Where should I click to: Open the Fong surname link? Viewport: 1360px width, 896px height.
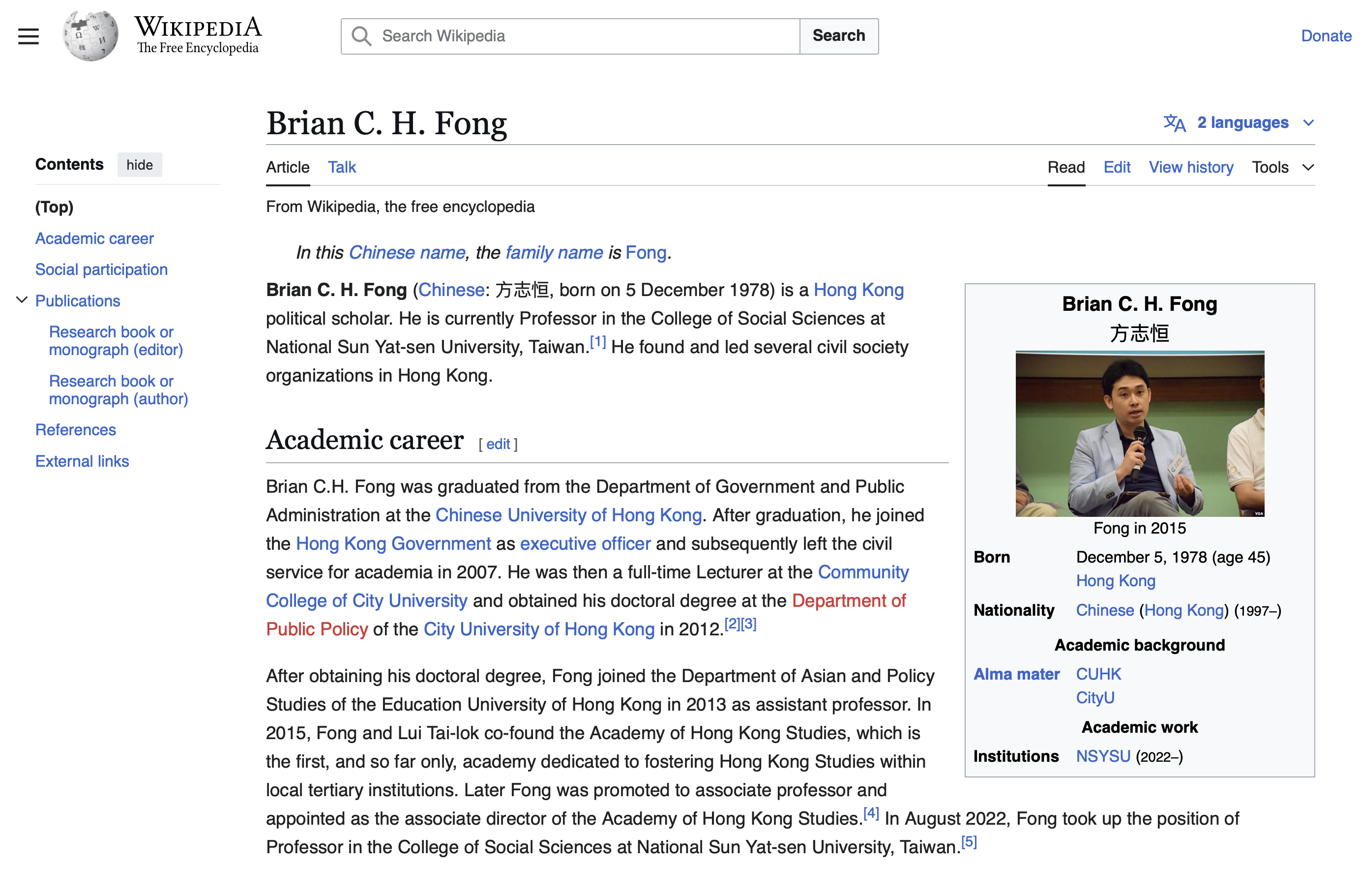pos(646,253)
